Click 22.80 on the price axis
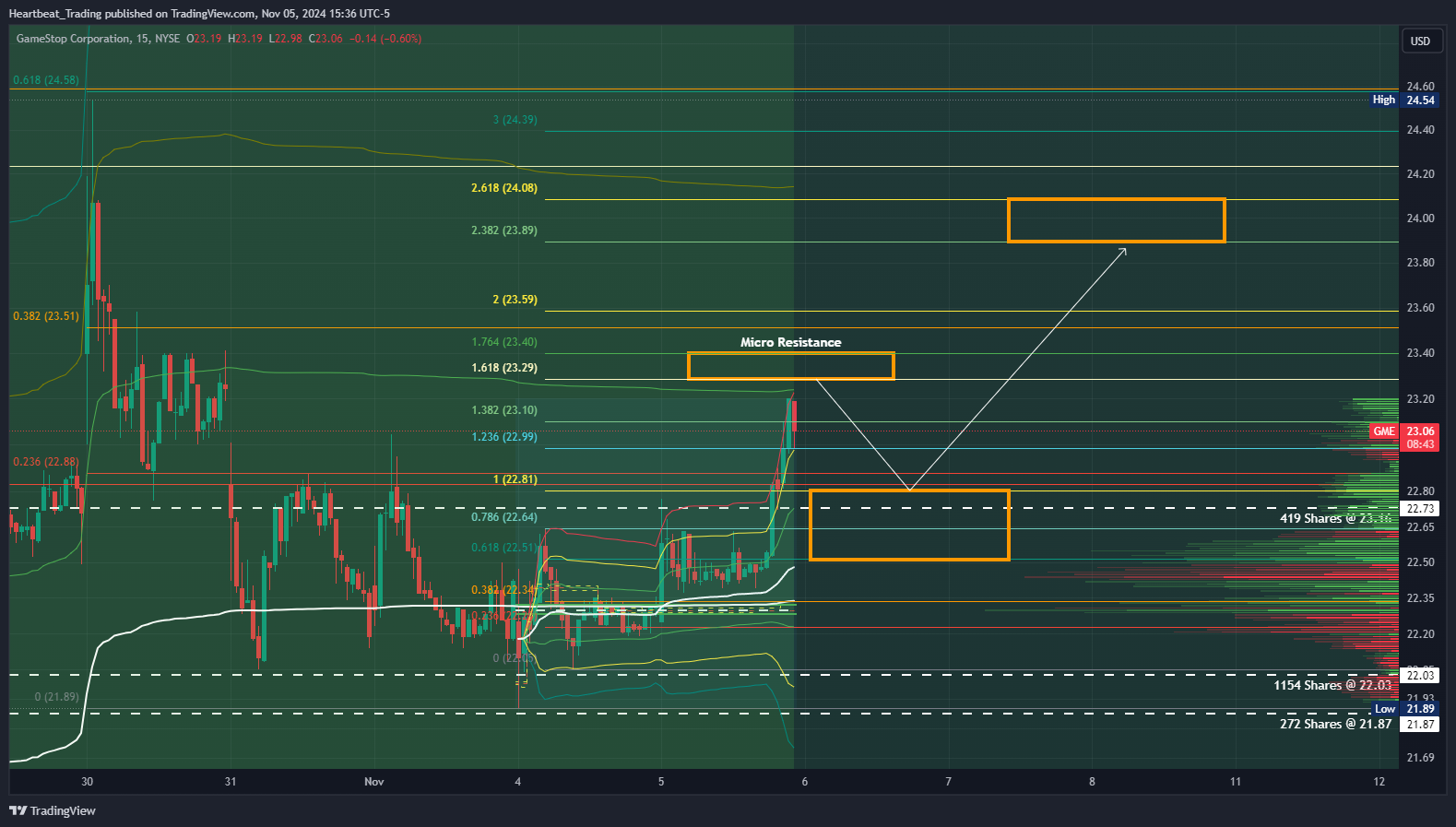 point(1420,491)
